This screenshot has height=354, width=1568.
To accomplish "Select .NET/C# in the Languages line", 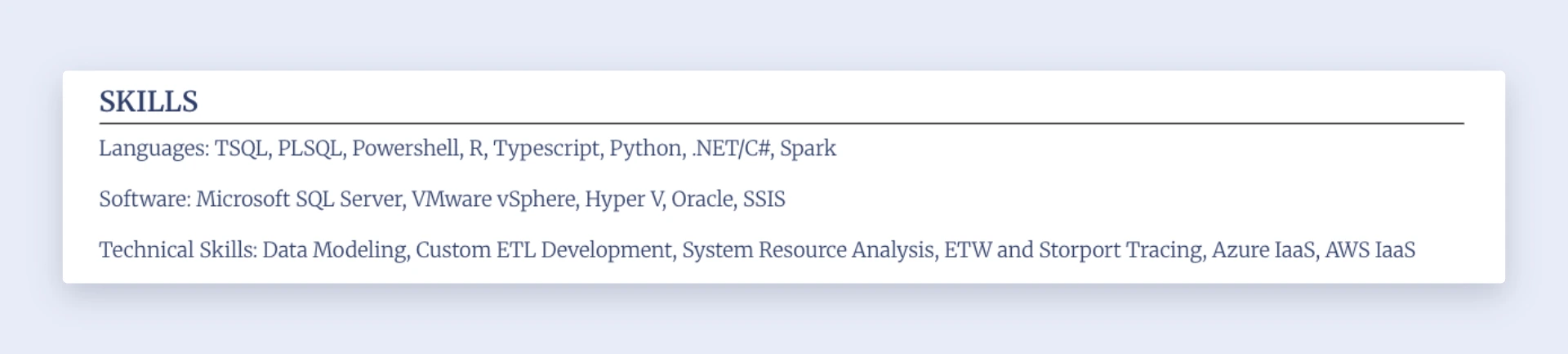I will [733, 148].
